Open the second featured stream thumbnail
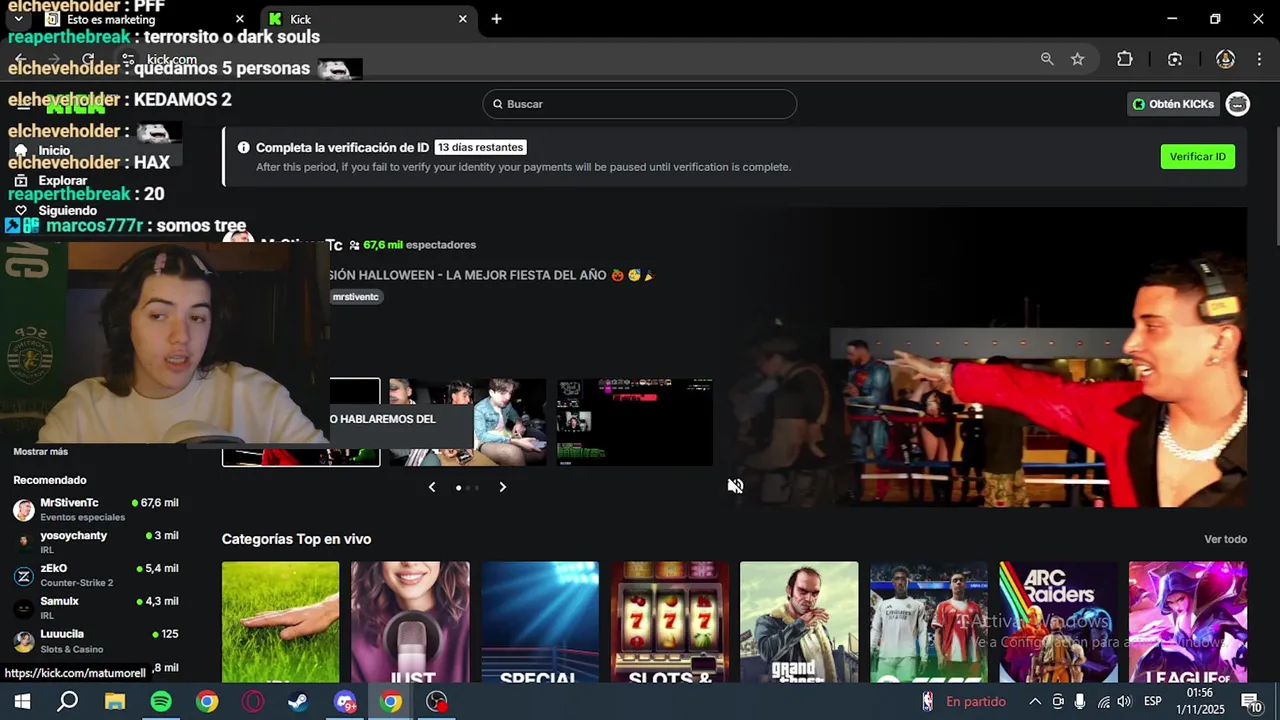The image size is (1280, 720). point(468,422)
